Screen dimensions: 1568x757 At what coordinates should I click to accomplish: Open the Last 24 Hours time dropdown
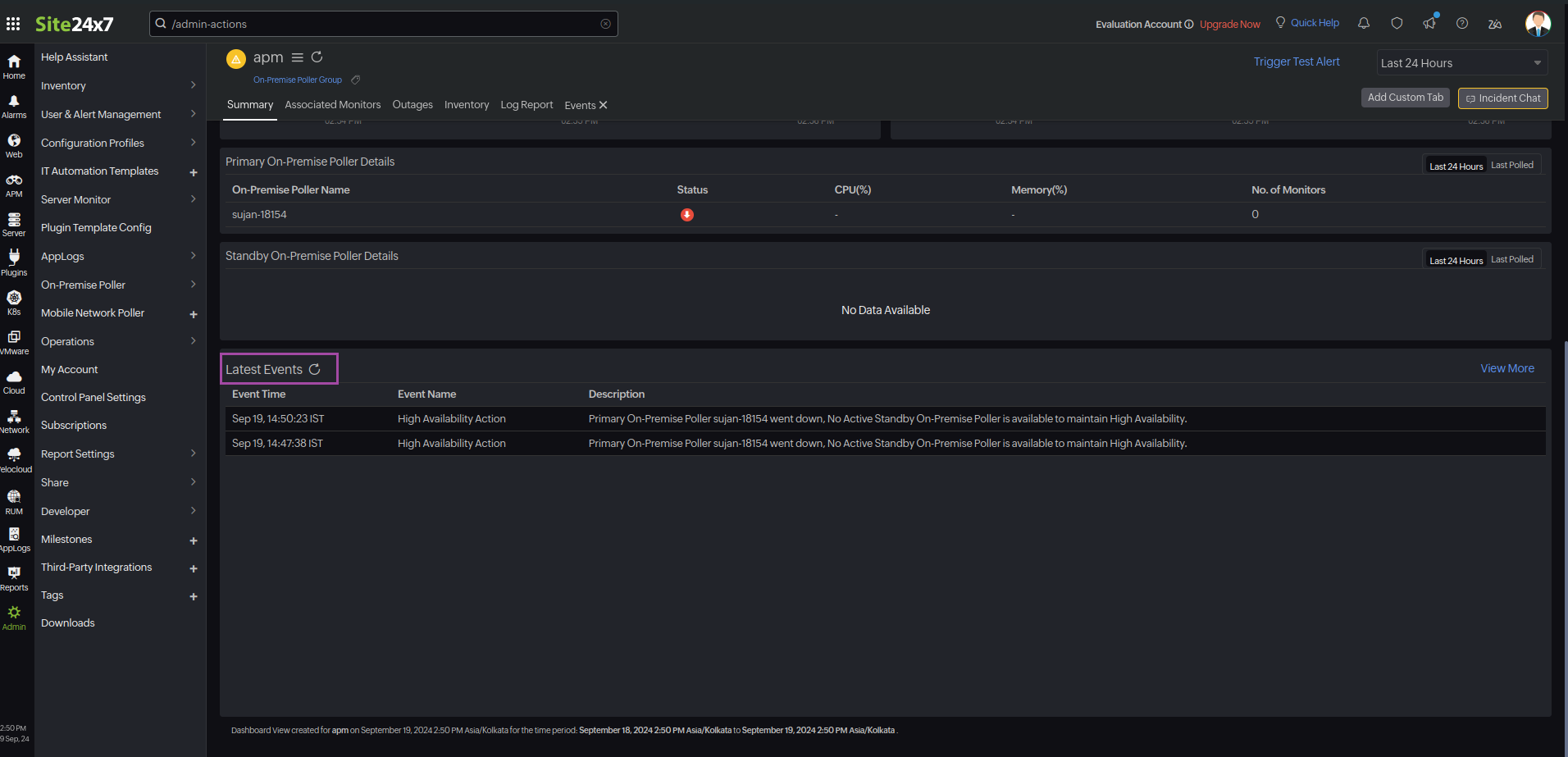click(1461, 63)
